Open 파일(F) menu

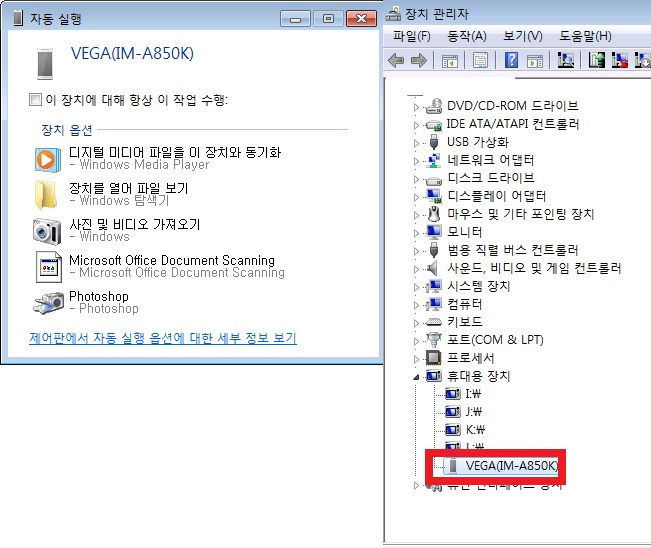pos(412,36)
